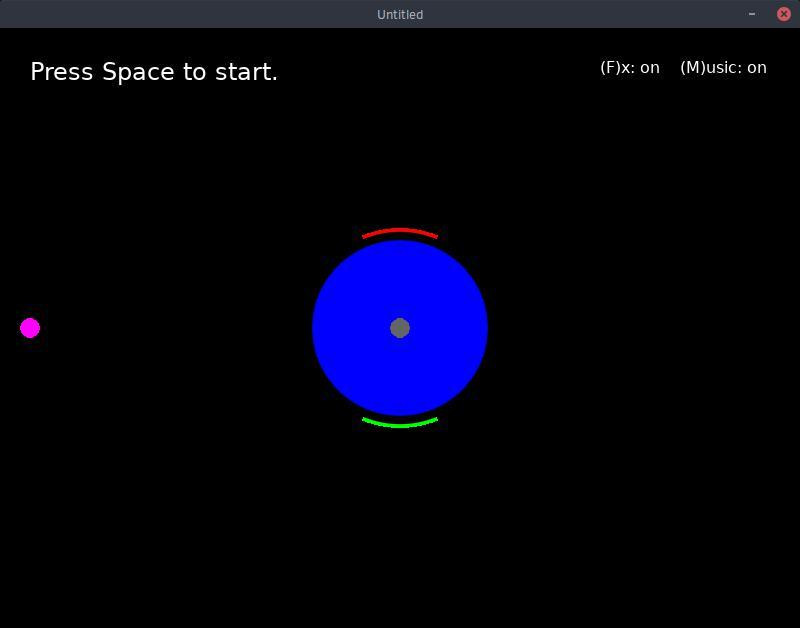Click the "Press Space to start." text

tap(154, 71)
